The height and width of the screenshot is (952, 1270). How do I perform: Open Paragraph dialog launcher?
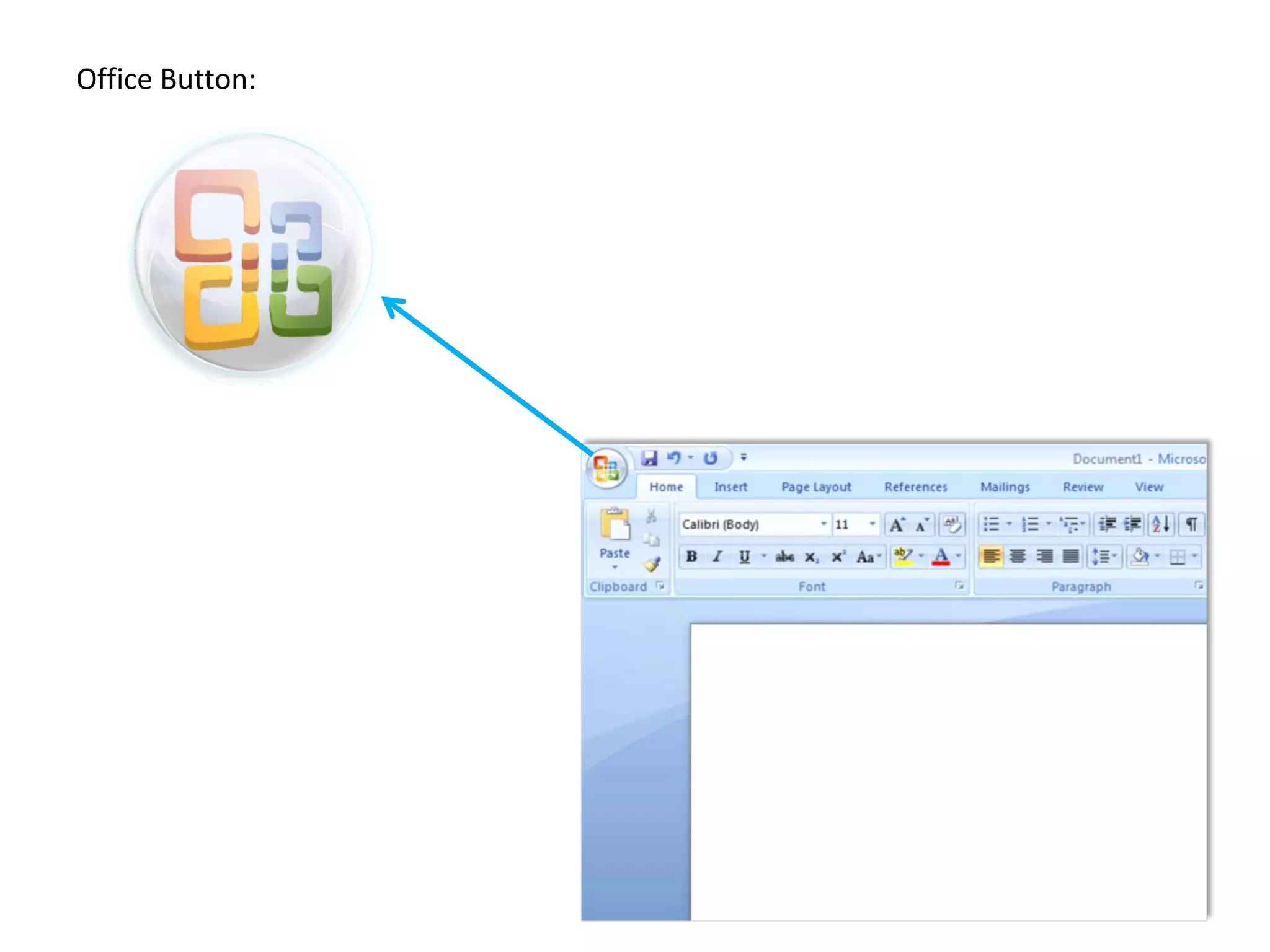pos(1199,586)
